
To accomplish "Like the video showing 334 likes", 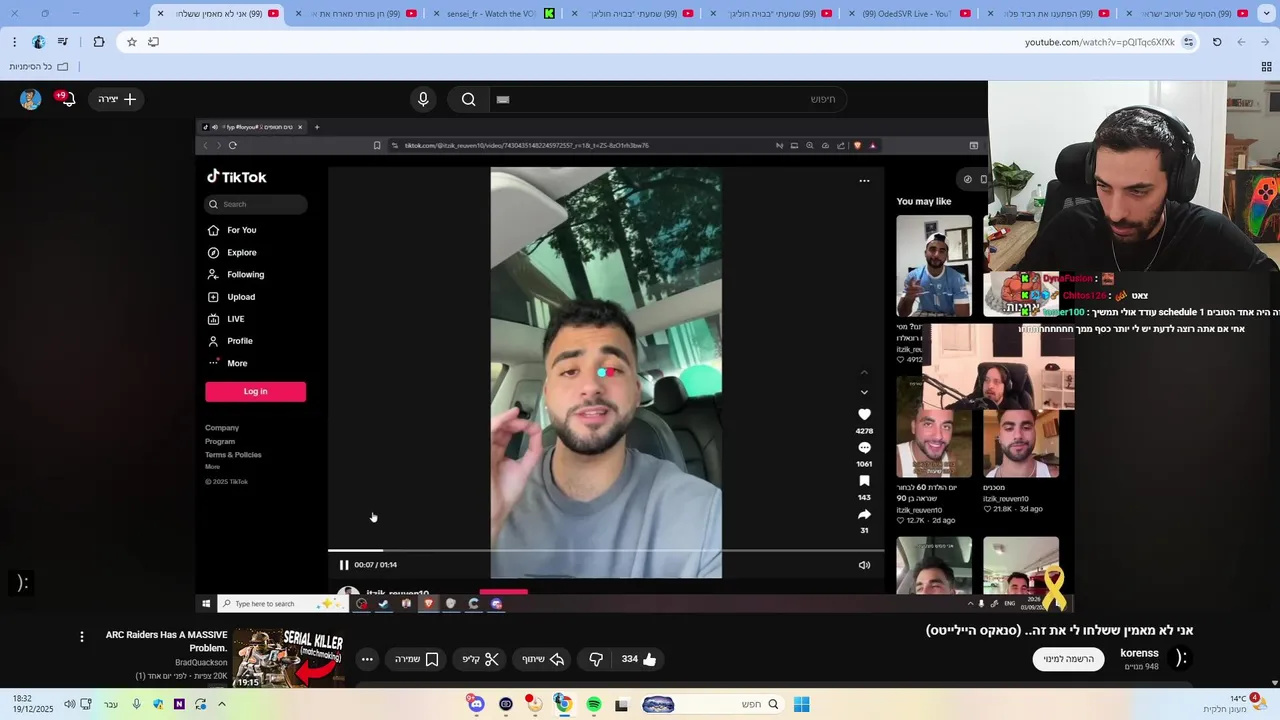I will [639, 659].
